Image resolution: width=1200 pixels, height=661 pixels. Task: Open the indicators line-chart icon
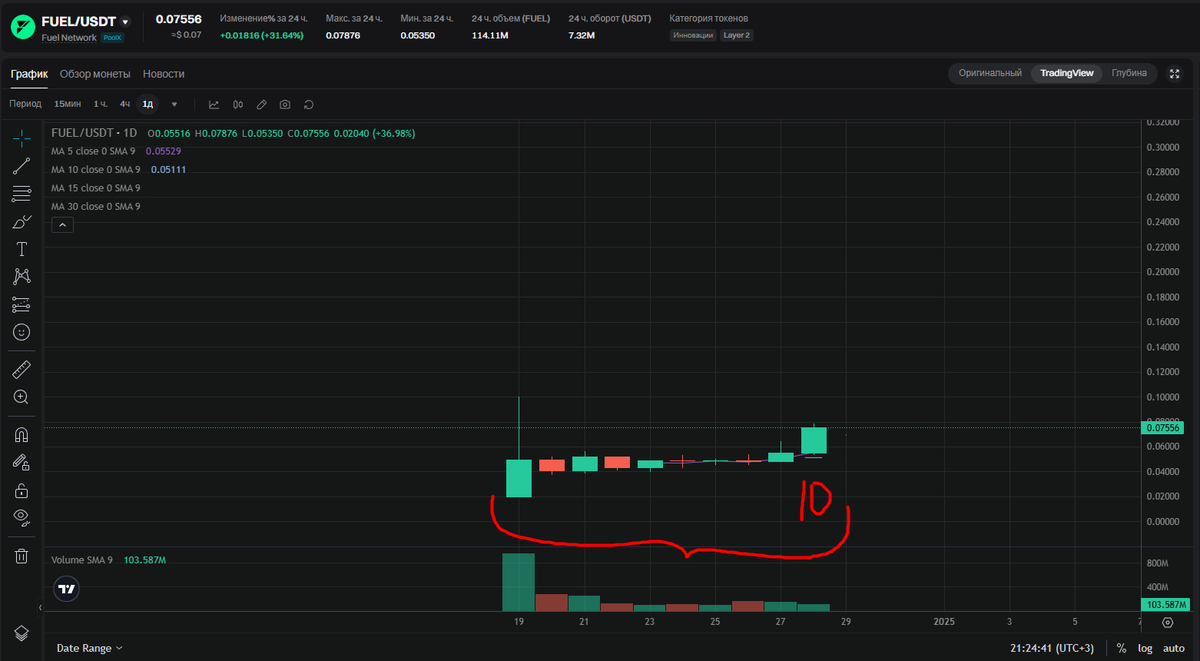click(x=214, y=104)
